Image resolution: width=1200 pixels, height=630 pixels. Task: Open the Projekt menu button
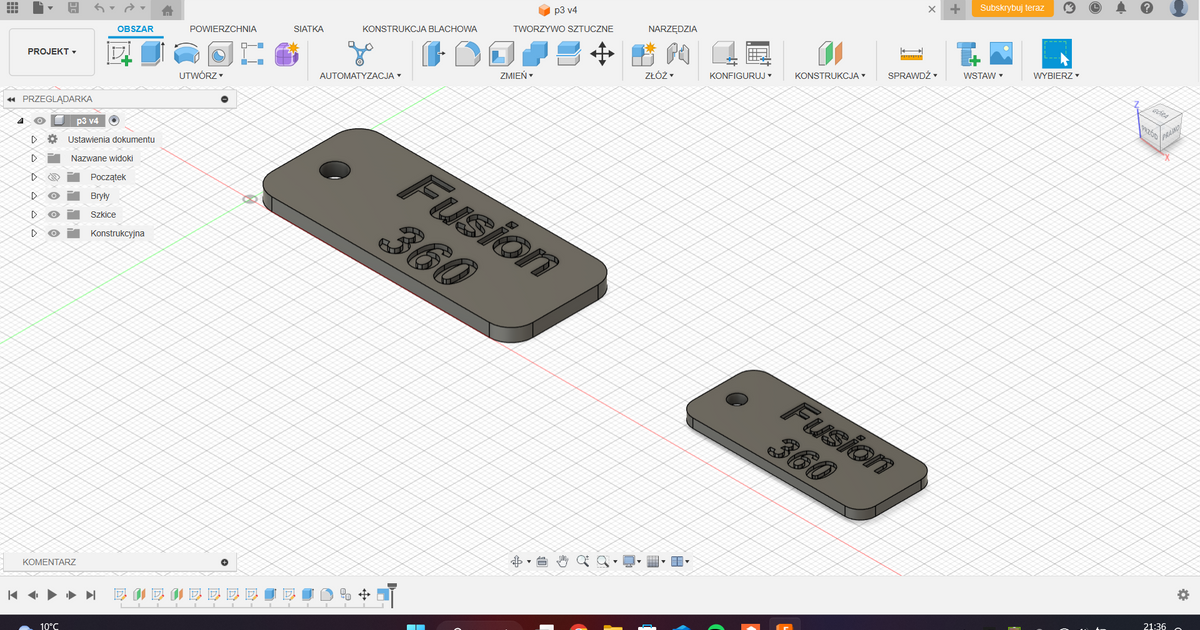pyautogui.click(x=51, y=50)
